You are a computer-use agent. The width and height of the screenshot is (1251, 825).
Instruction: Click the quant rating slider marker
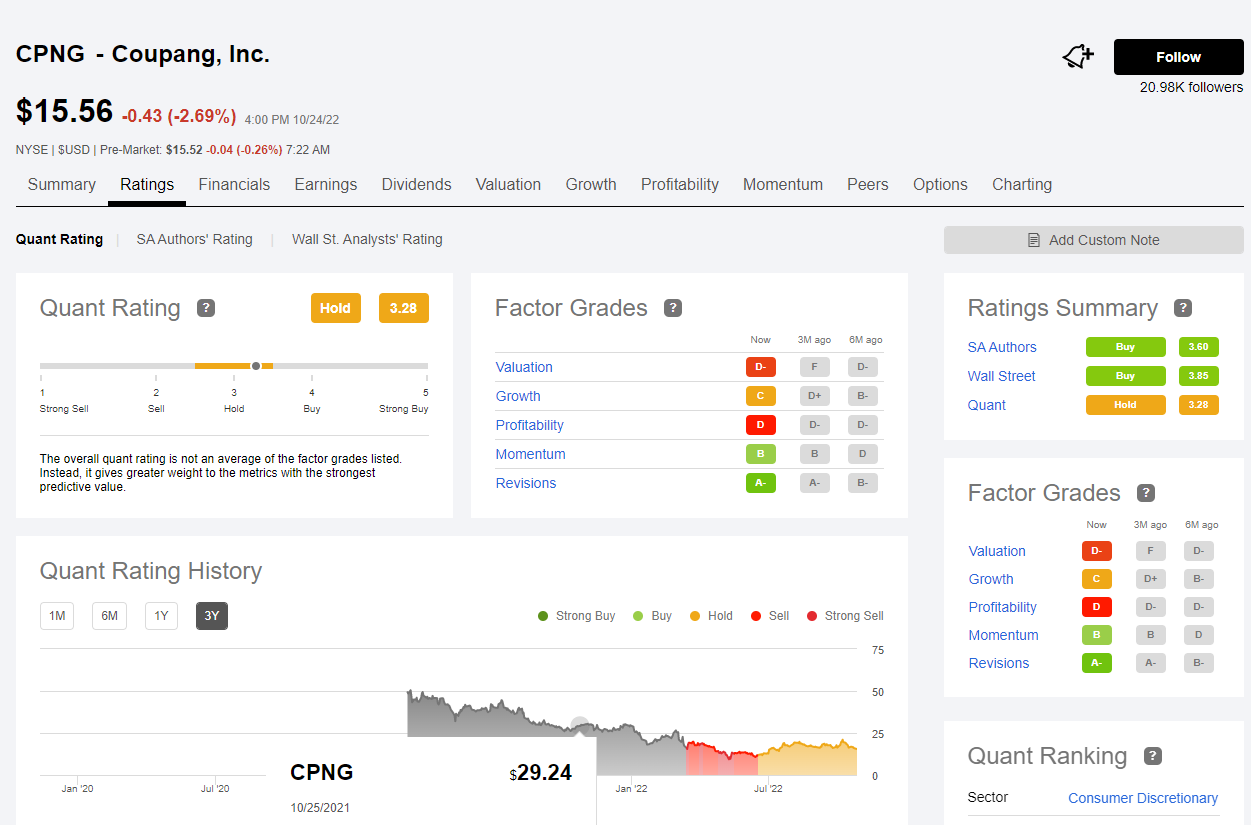[256, 366]
